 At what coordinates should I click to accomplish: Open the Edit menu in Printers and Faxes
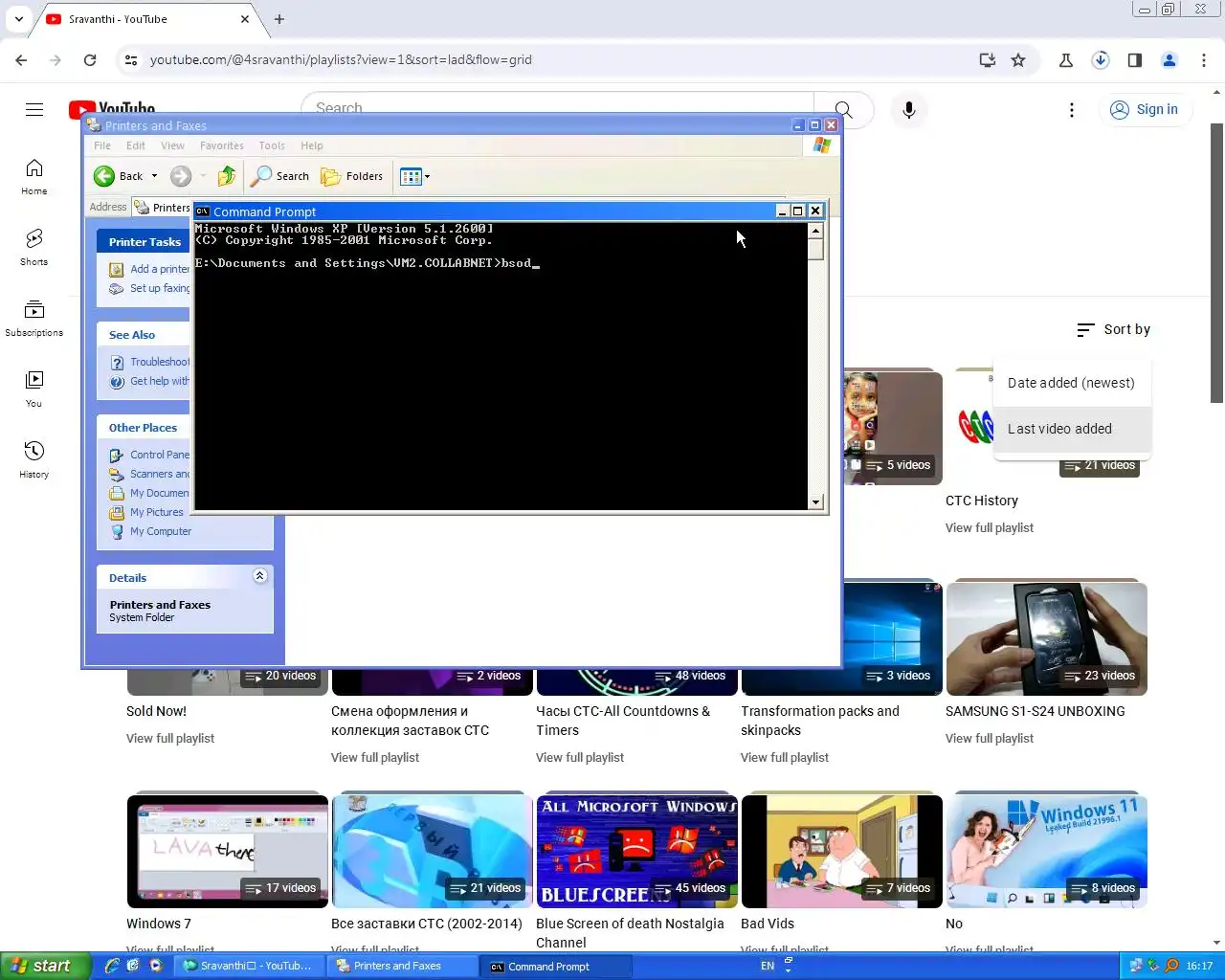pos(136,145)
